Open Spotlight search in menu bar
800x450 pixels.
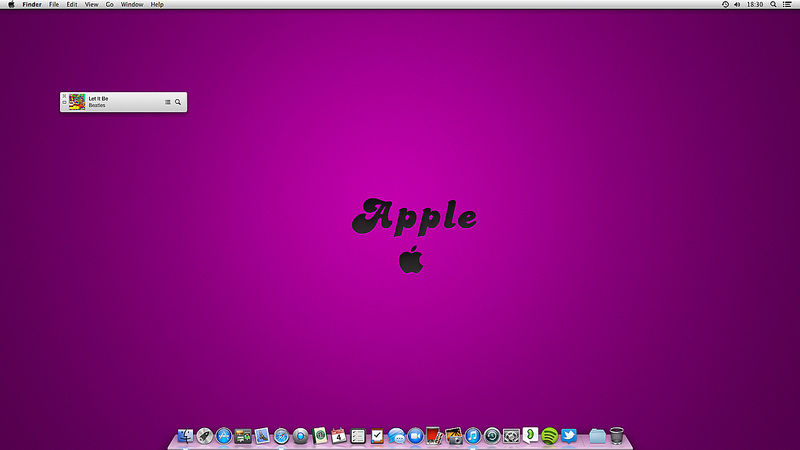[773, 4]
